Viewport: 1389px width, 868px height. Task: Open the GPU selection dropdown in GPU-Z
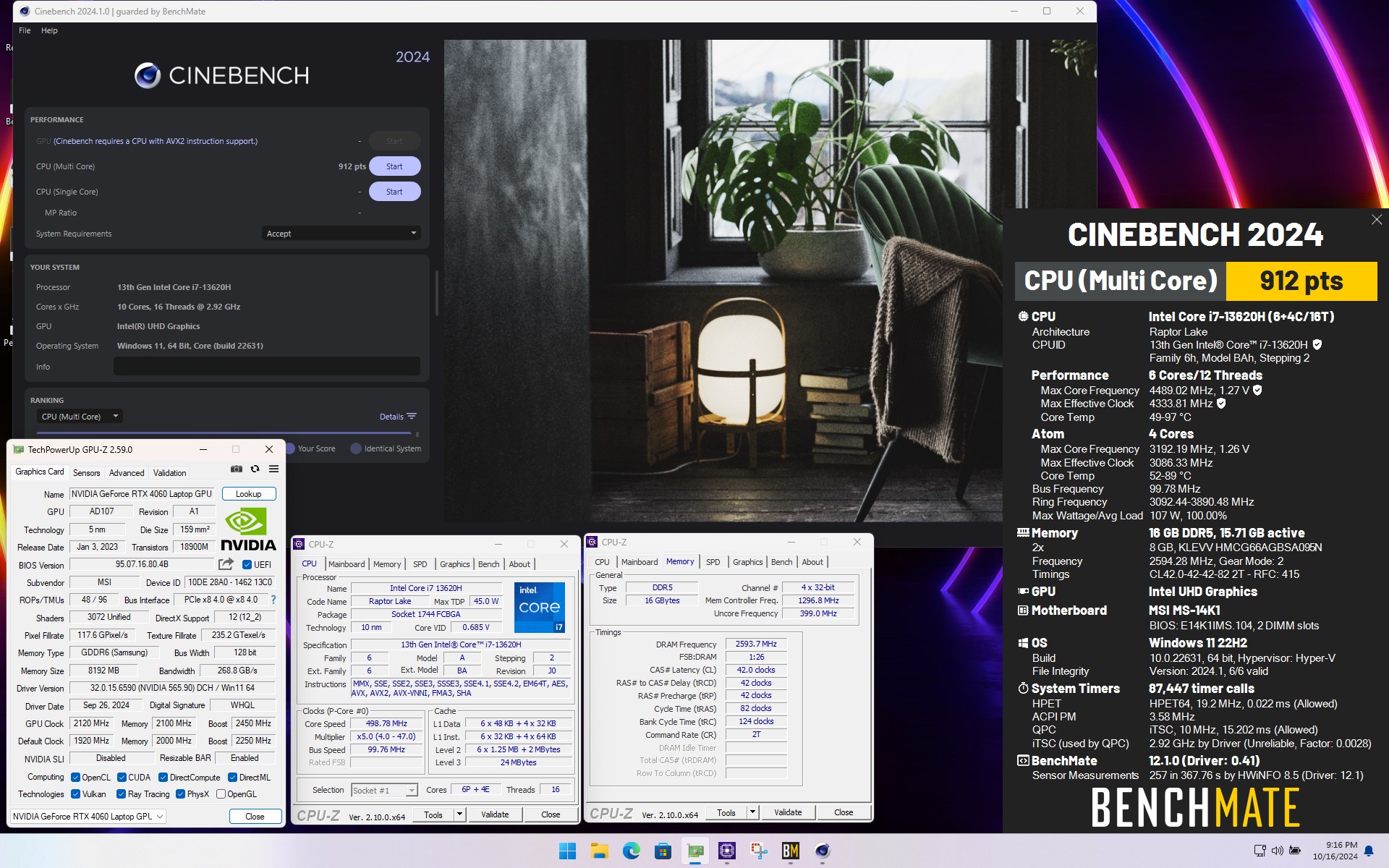88,817
